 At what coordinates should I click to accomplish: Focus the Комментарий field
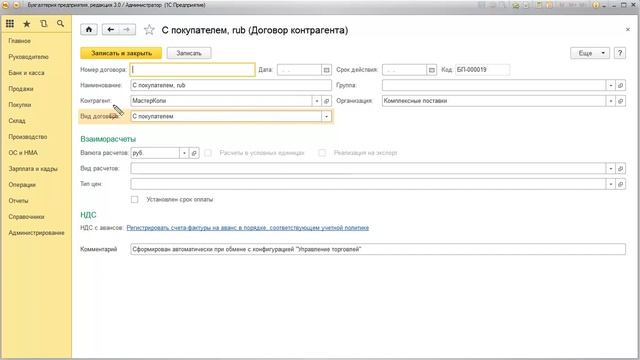click(x=378, y=249)
